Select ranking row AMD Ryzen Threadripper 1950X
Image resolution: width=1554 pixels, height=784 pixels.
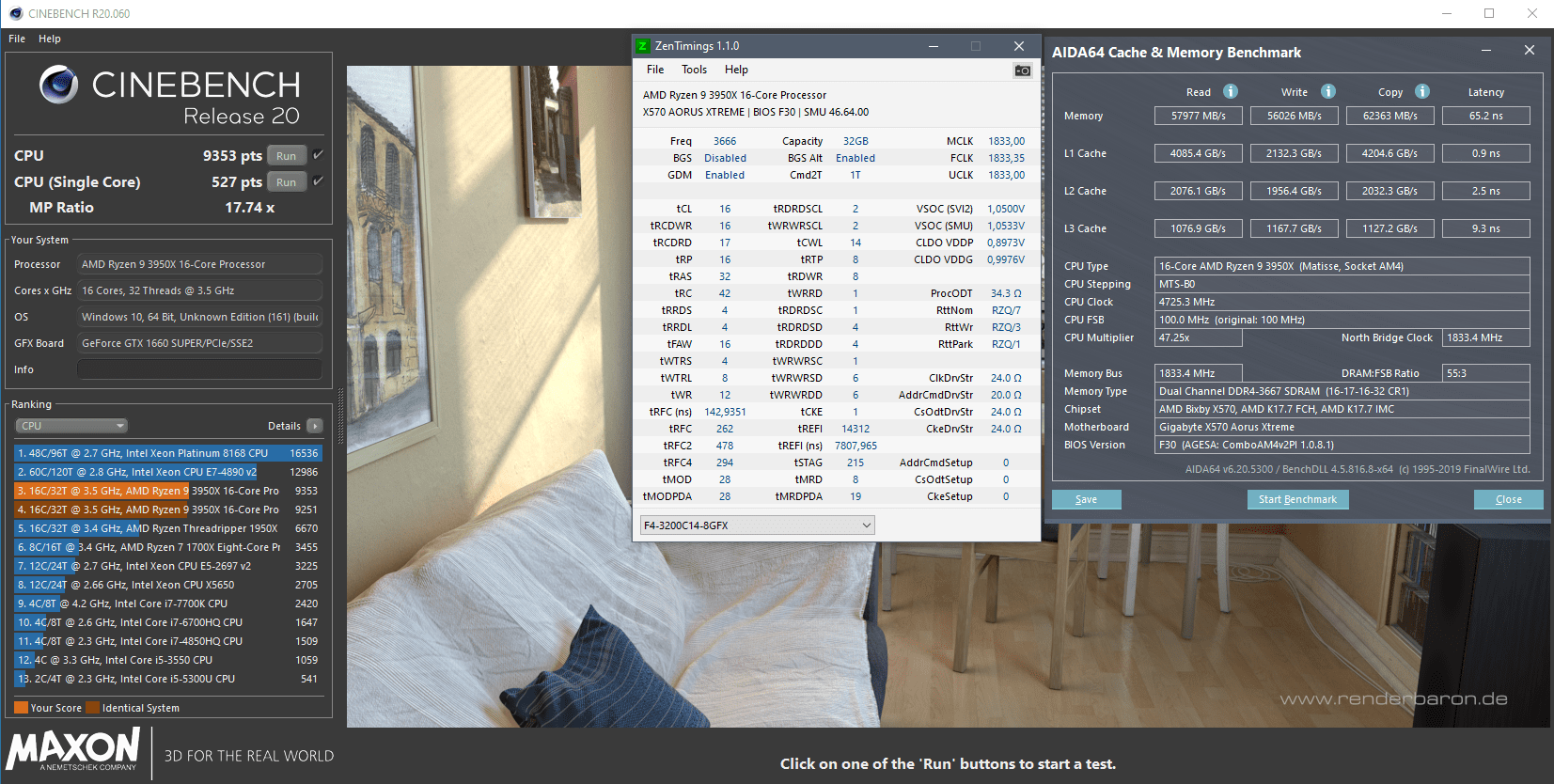(x=167, y=528)
